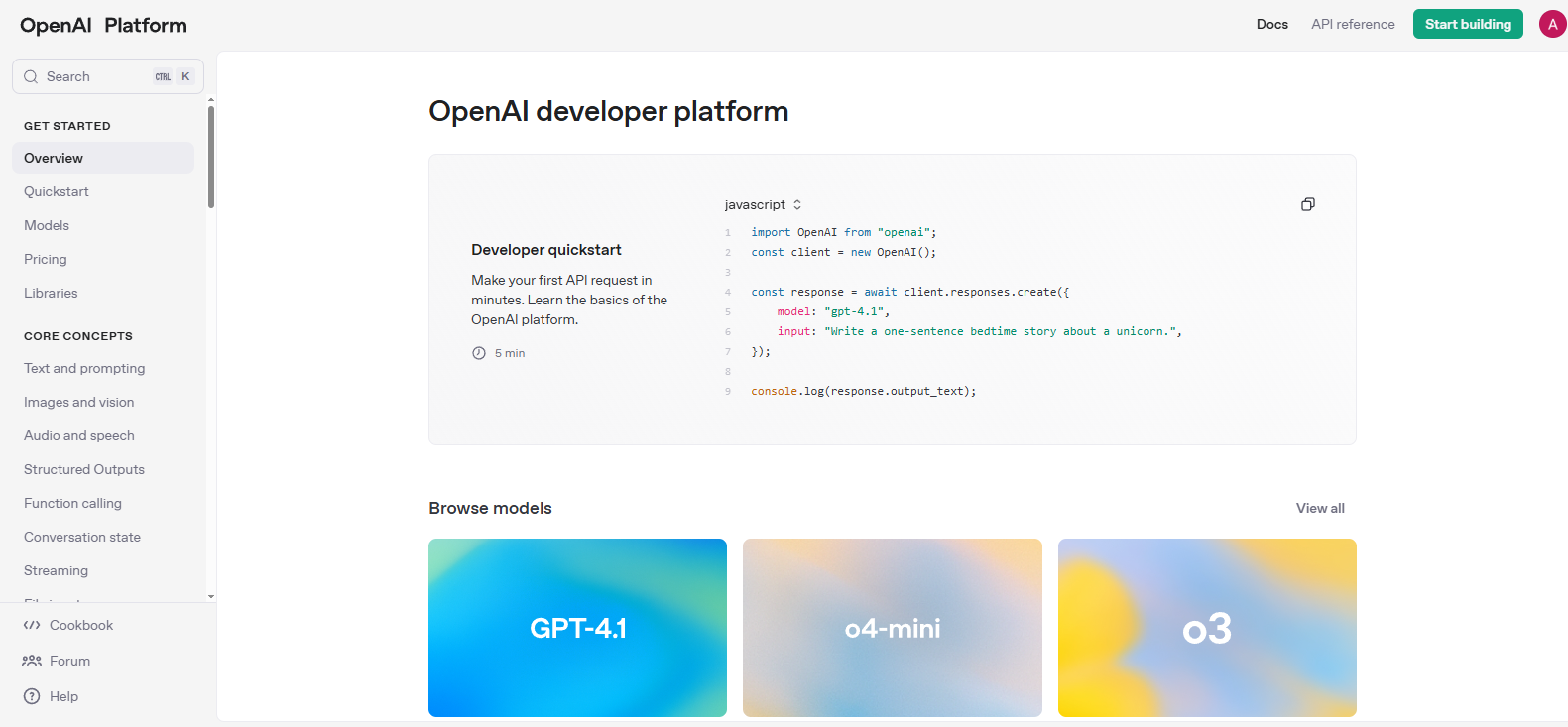Go to Quickstart in the sidebar
The image size is (1568, 727).
point(57,191)
